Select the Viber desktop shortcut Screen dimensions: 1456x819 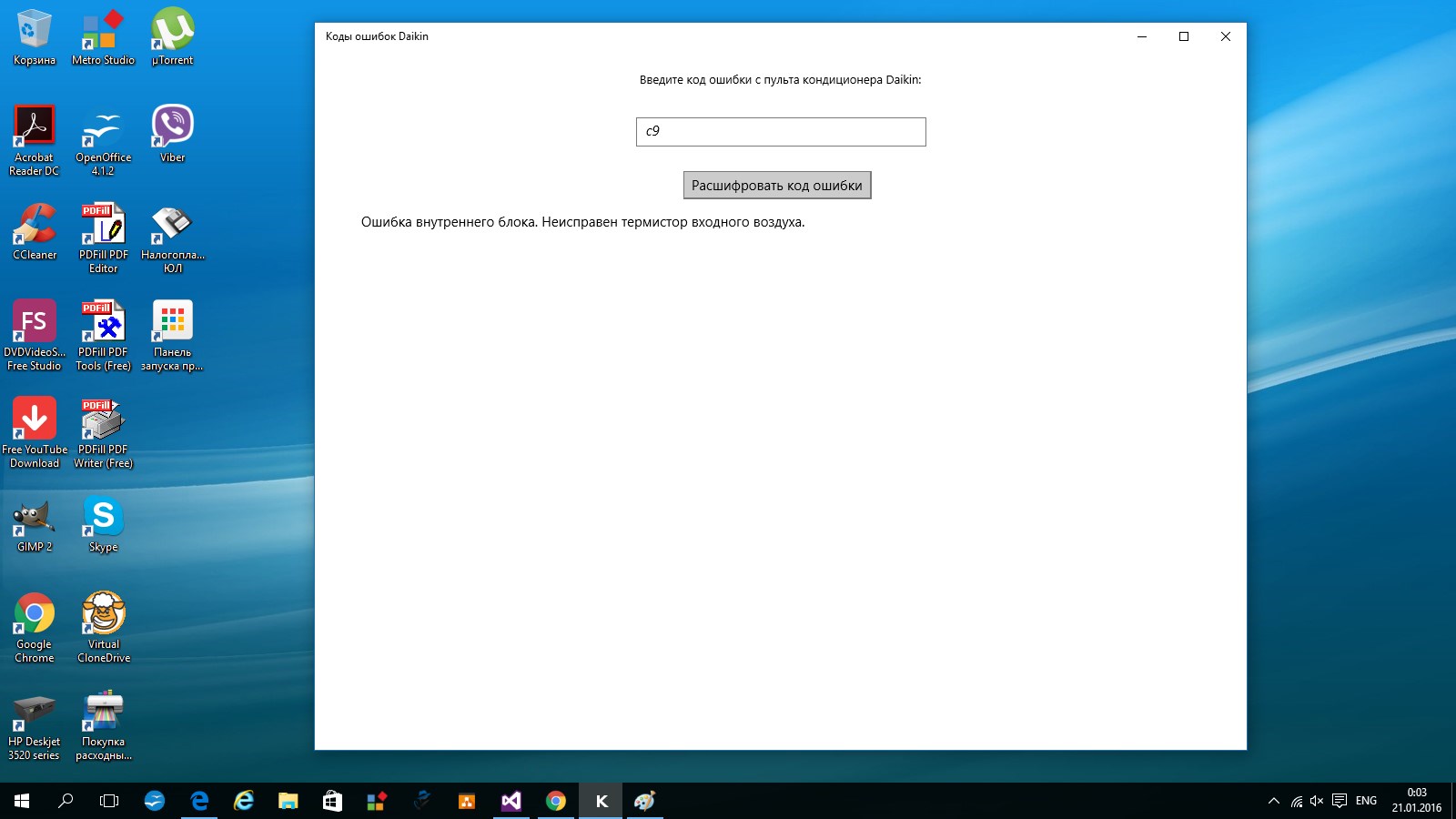tap(172, 134)
